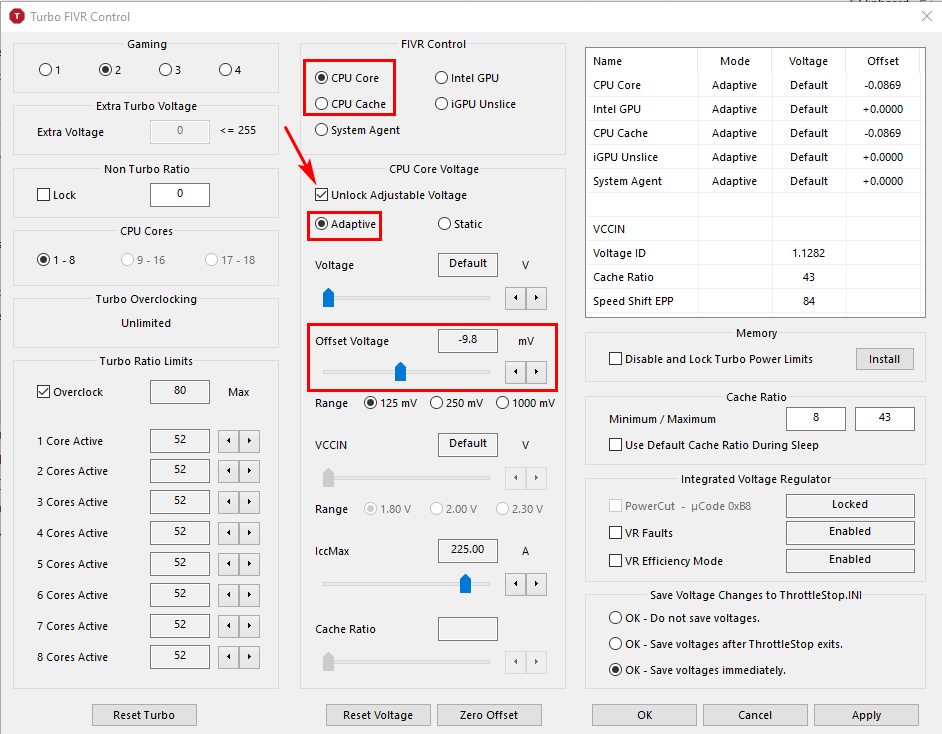Click the PowerCut Locked button
The image size is (942, 734).
coord(850,505)
